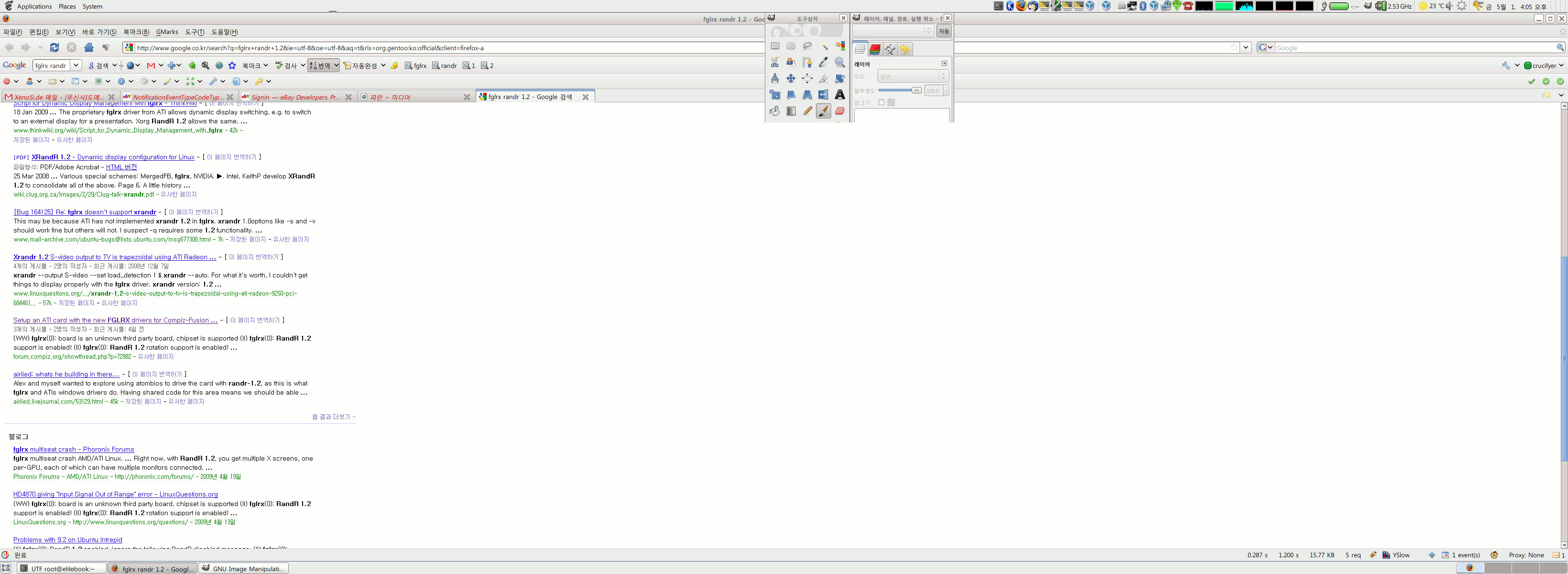Click 웹 결과 더보기 more results link

334,417
